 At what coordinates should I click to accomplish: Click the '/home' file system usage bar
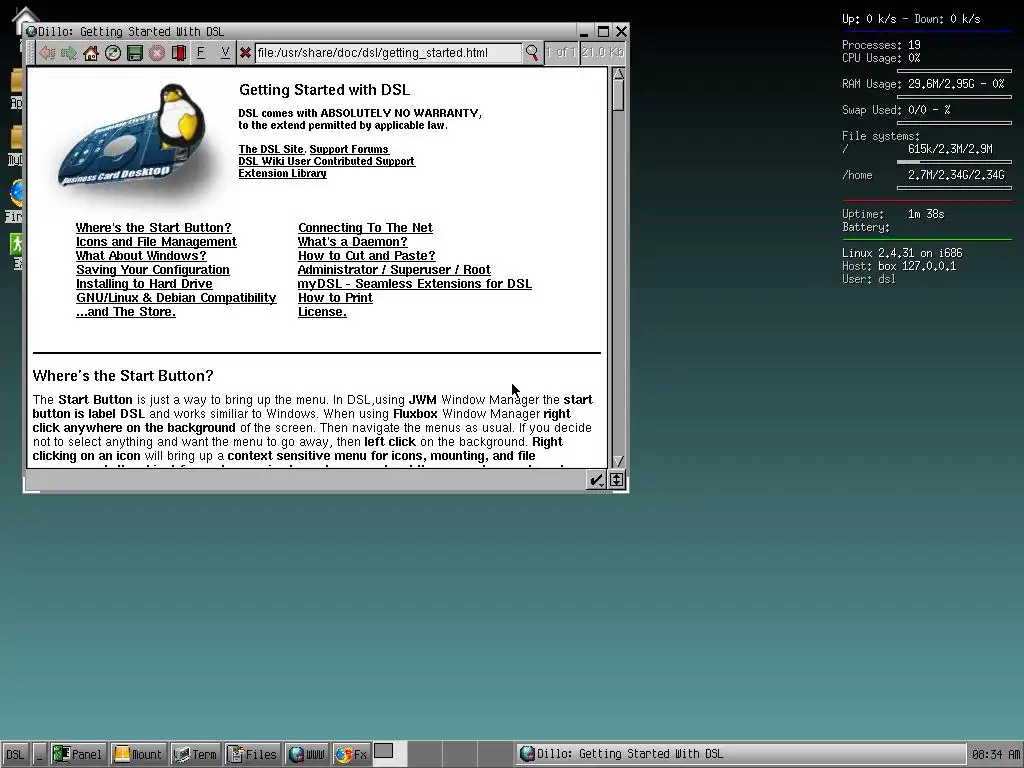coord(954,188)
